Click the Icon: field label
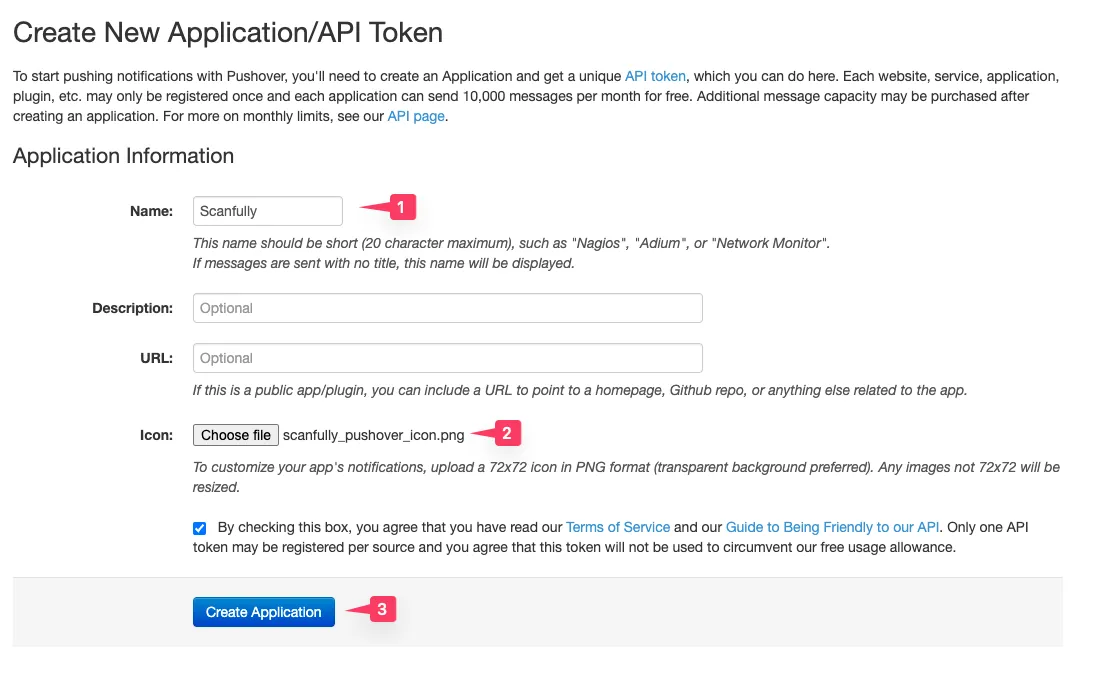This screenshot has height=678, width=1100. pos(156,435)
